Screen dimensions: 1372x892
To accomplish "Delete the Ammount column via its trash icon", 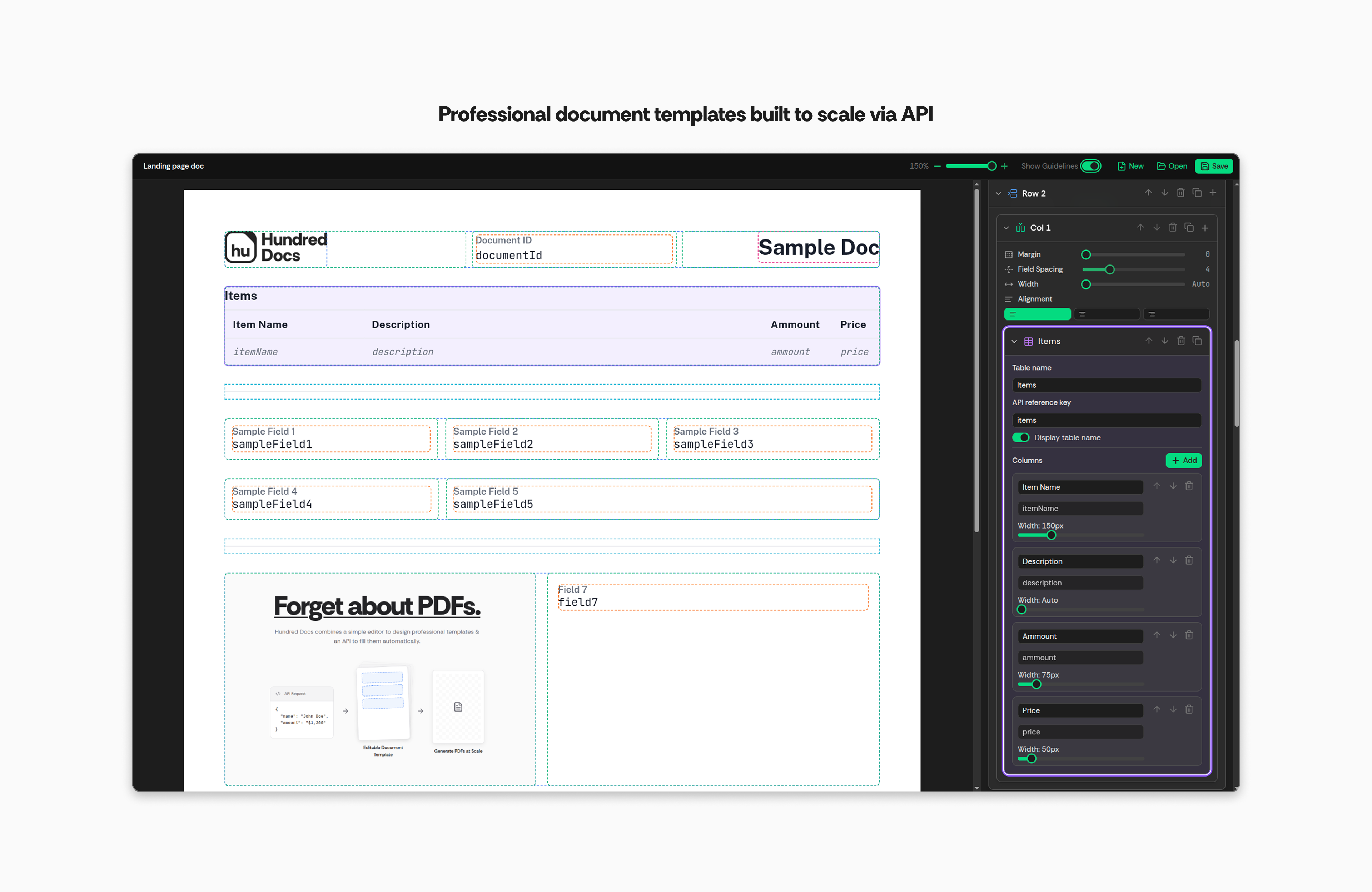I will coord(1189,635).
